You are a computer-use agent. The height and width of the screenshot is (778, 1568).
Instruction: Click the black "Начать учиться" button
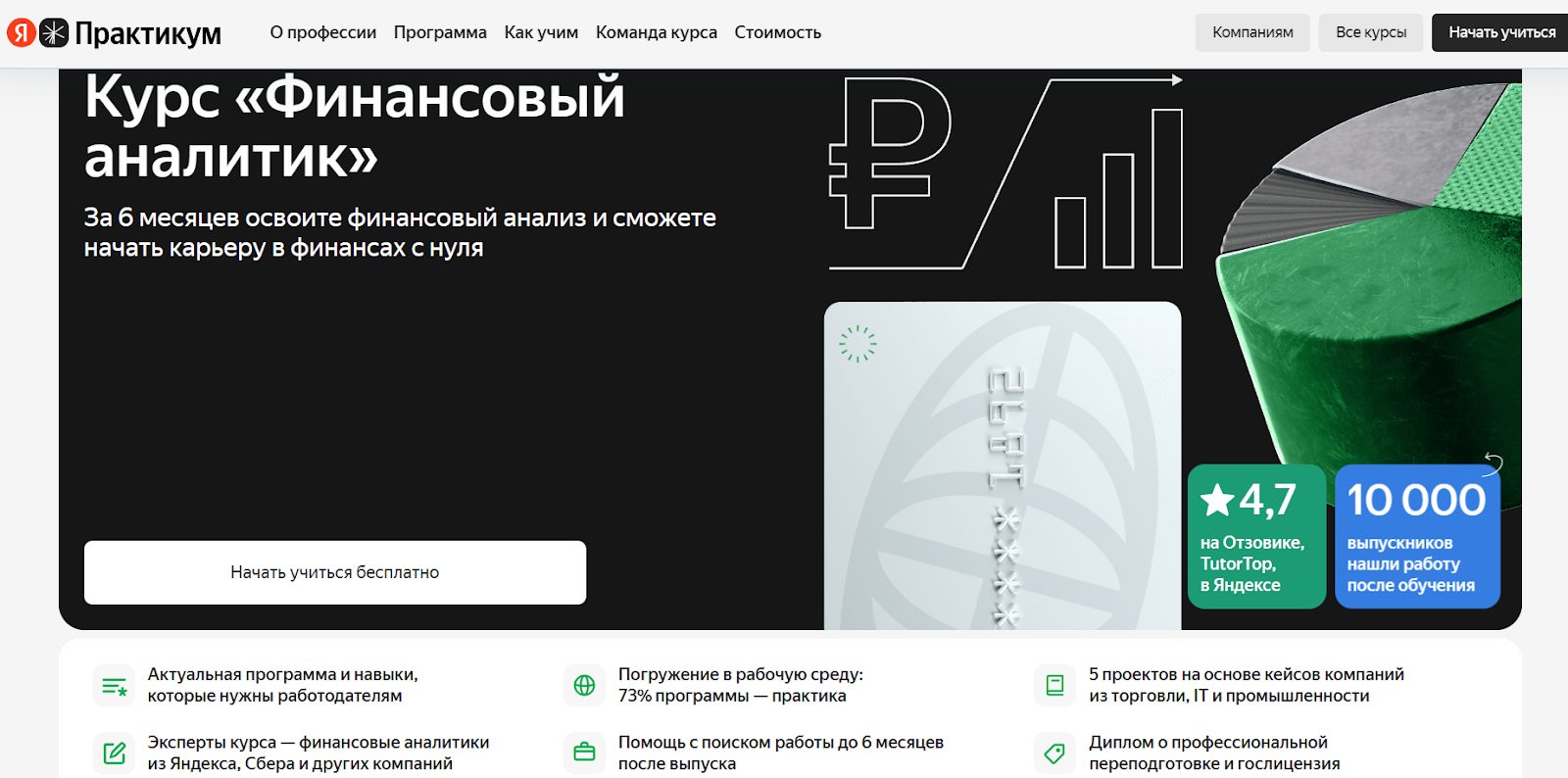(1501, 32)
